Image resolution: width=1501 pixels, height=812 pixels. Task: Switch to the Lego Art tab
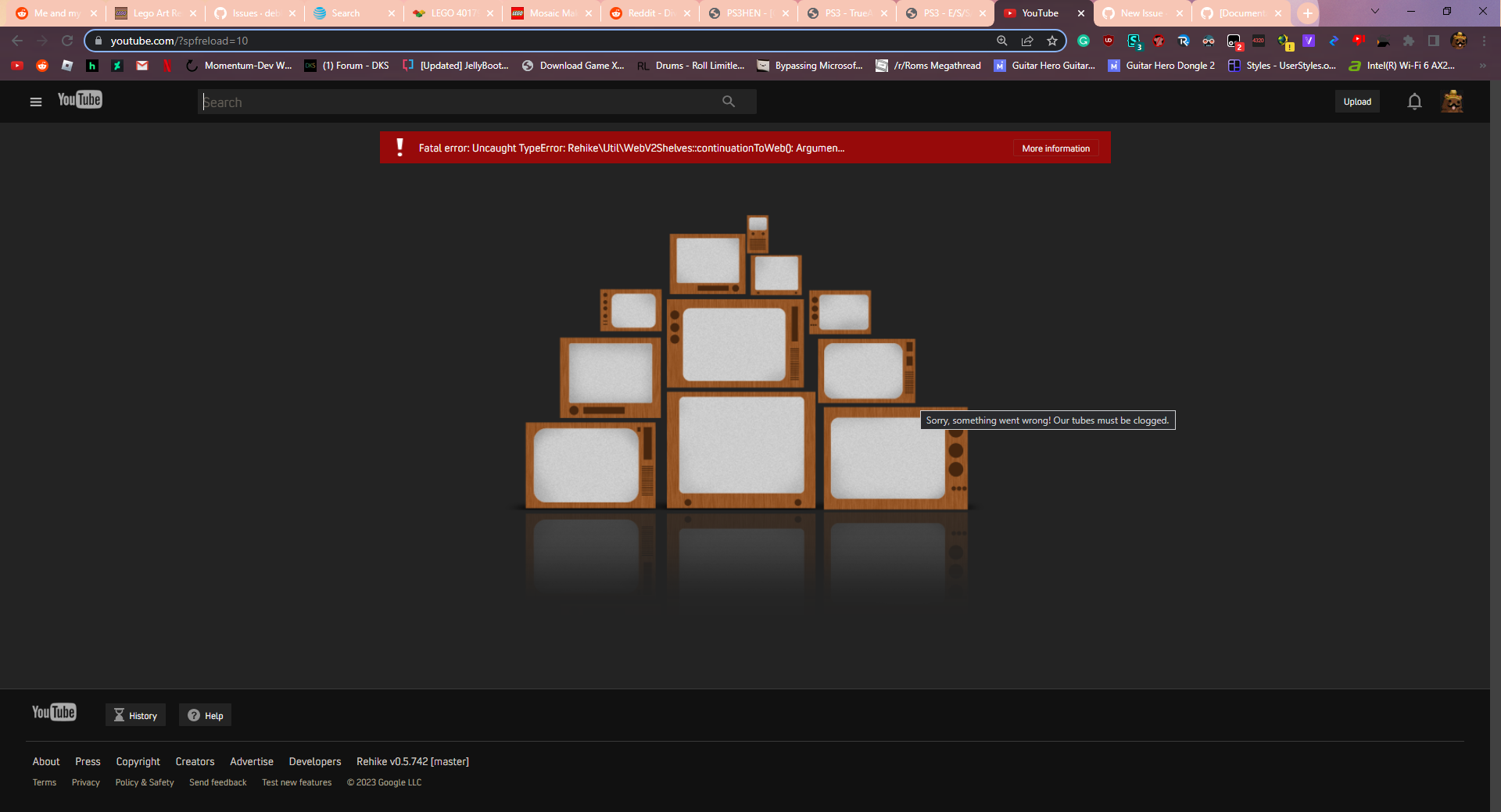pyautogui.click(x=156, y=13)
